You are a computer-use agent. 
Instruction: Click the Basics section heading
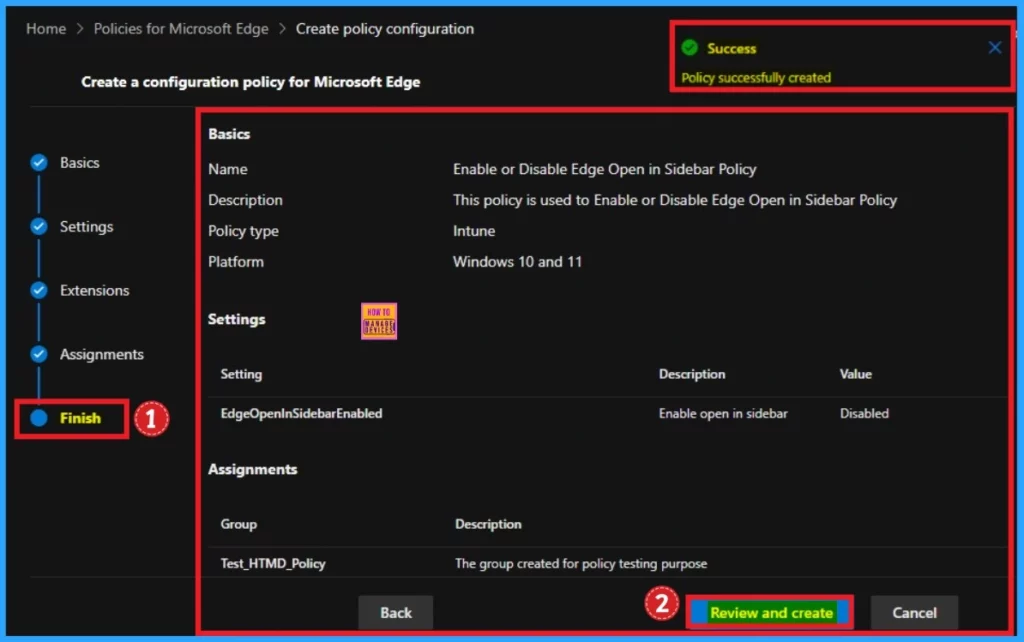click(229, 134)
